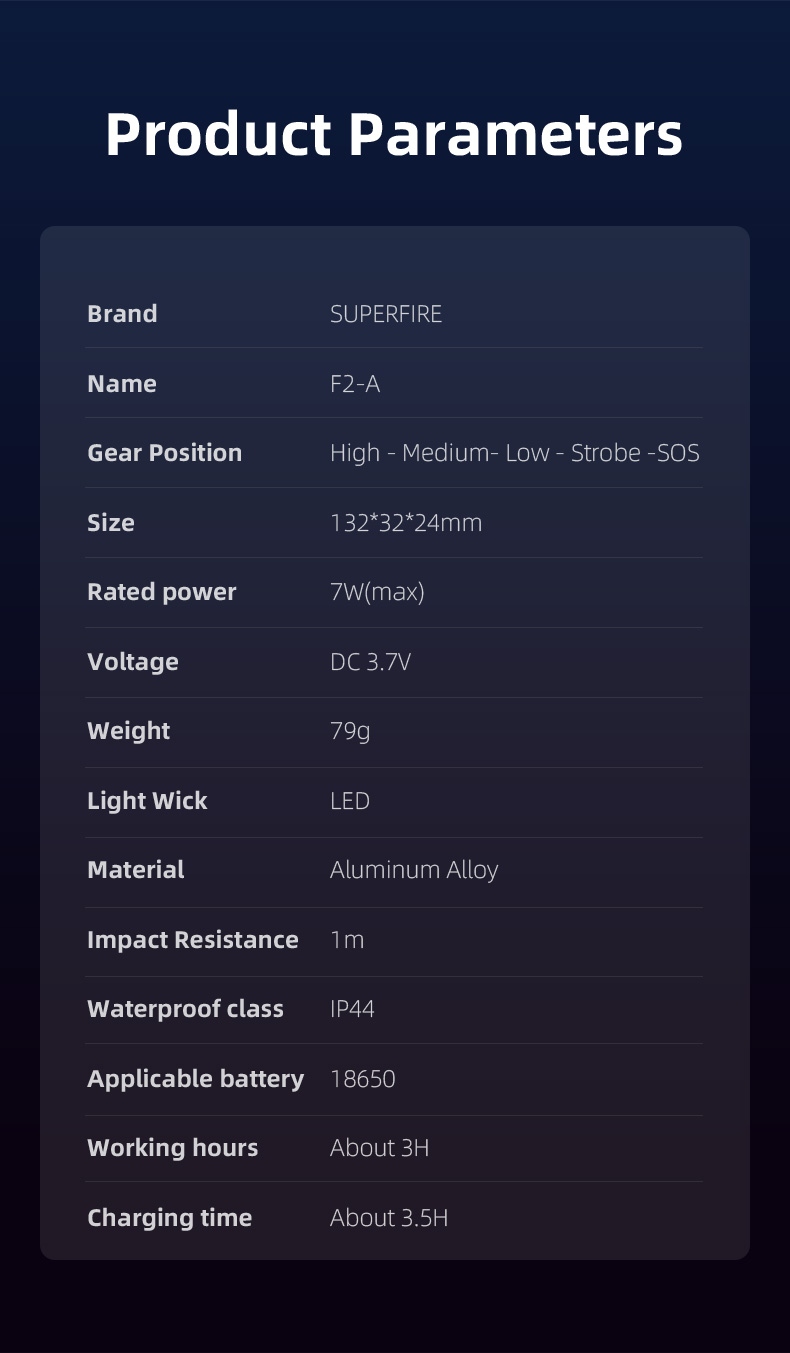Viewport: 790px width, 1353px height.
Task: Click the Aluminum Alloy material value
Action: (414, 870)
